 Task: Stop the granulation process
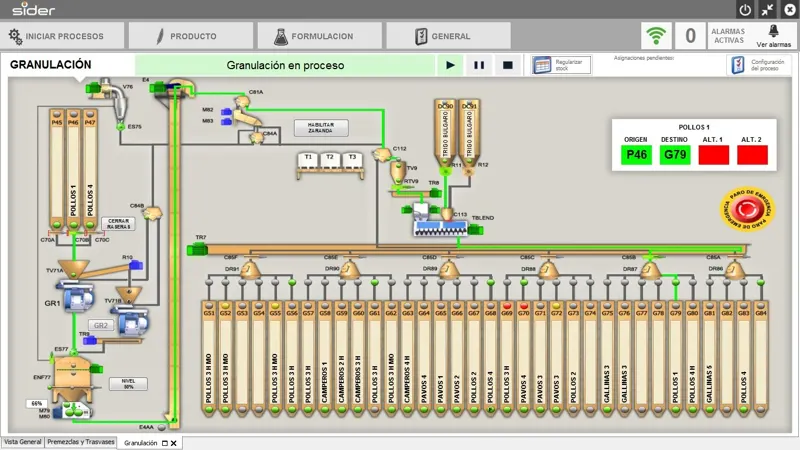(x=508, y=65)
